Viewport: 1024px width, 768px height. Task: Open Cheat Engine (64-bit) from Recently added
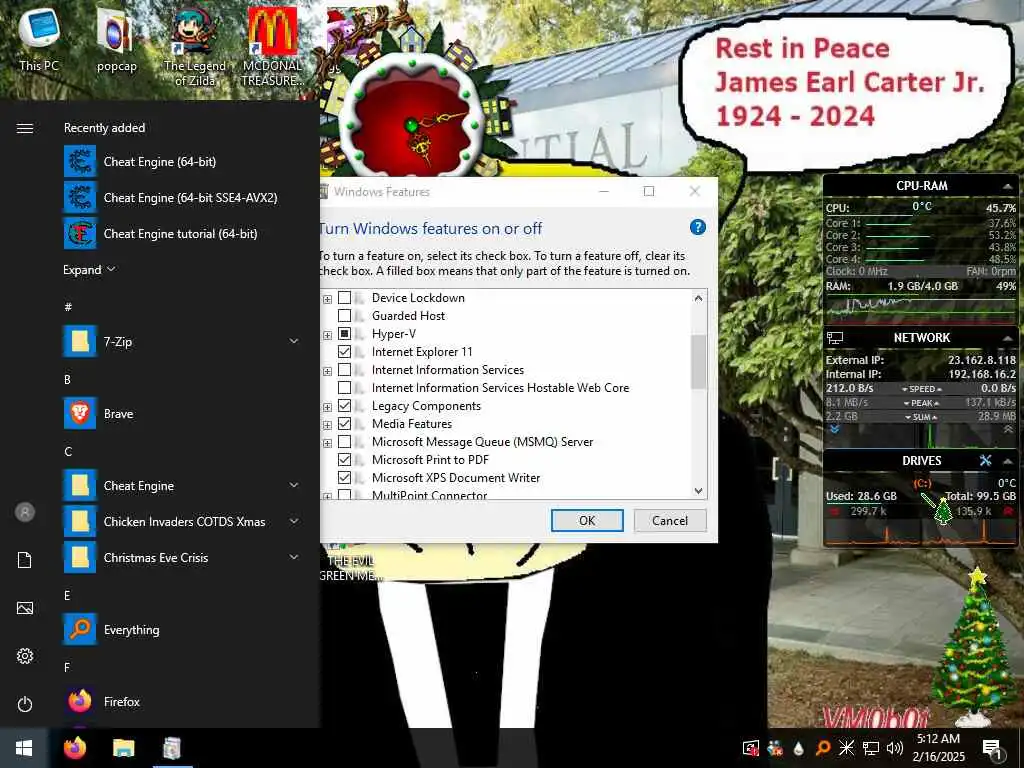[182, 161]
